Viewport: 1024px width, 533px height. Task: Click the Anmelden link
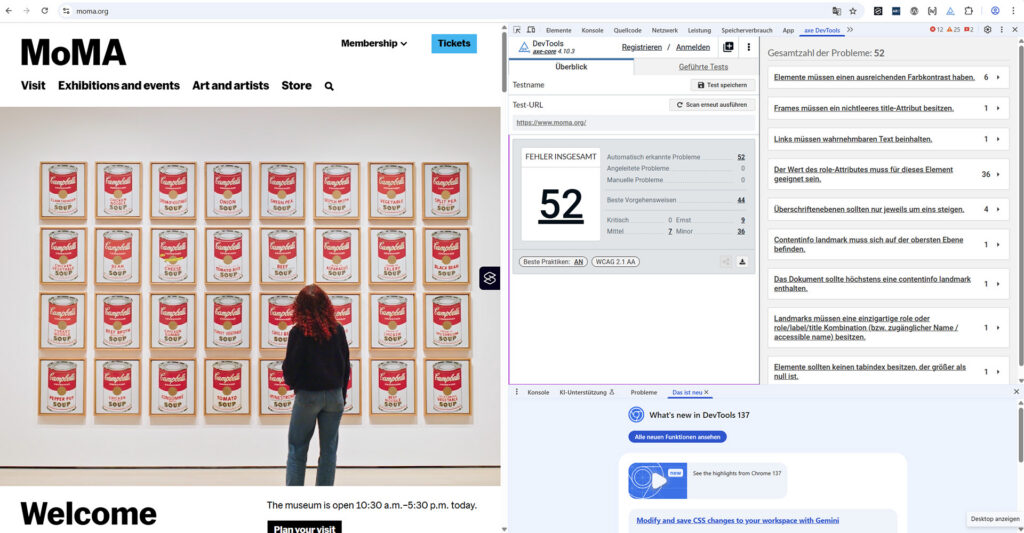pos(693,47)
